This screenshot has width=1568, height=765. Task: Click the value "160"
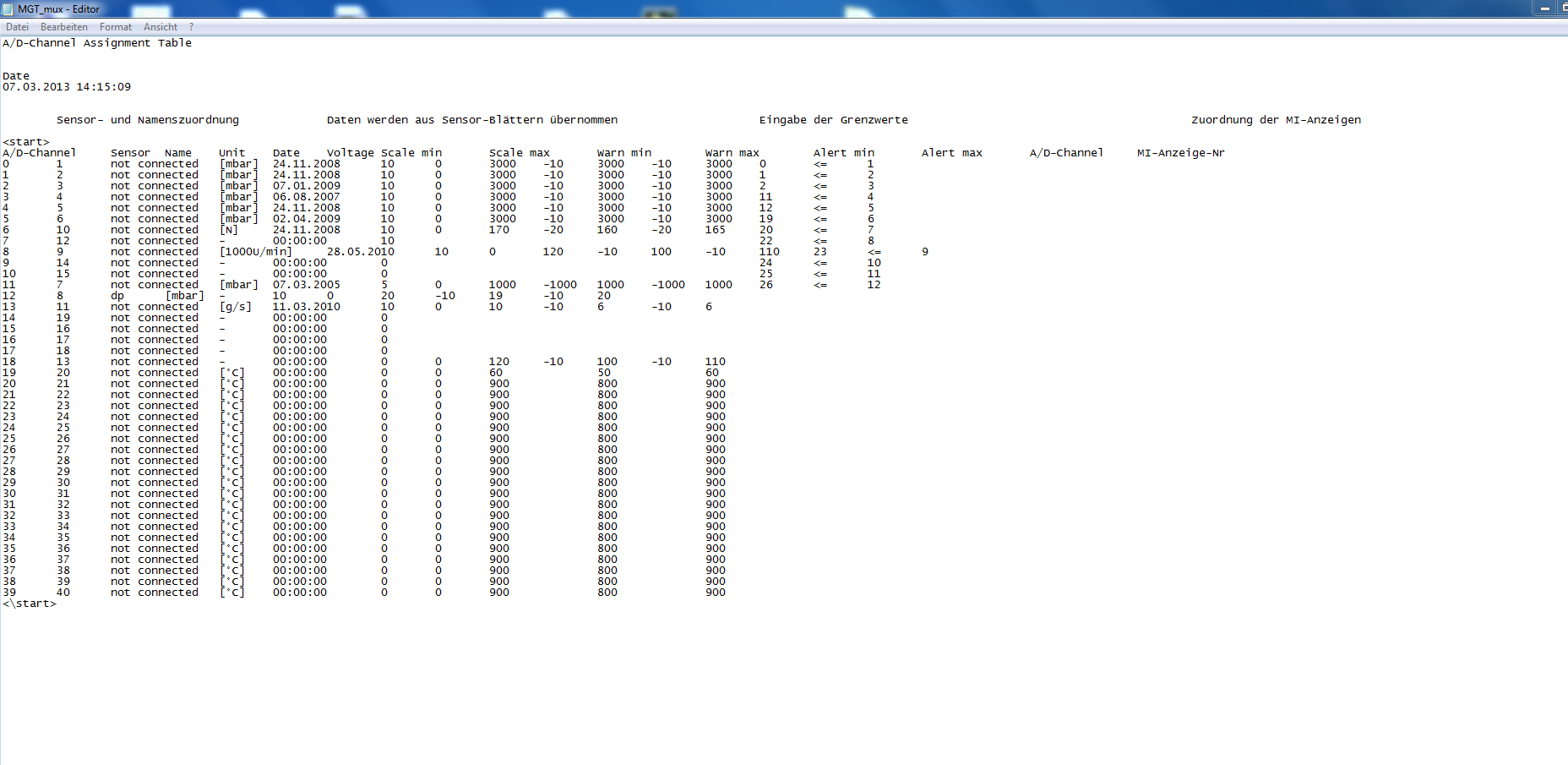tap(607, 230)
